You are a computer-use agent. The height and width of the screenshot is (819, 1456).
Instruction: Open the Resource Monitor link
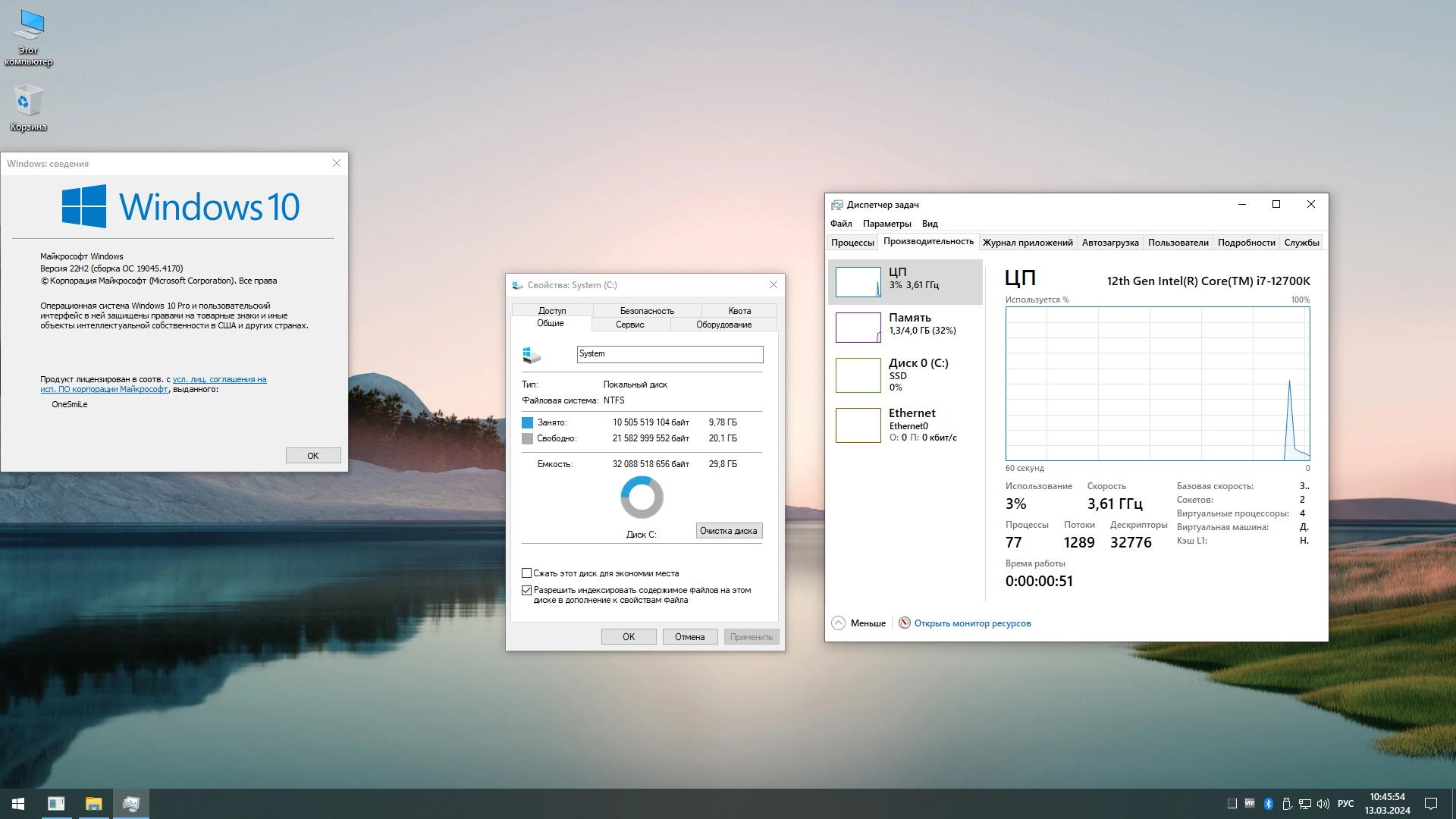coord(972,623)
